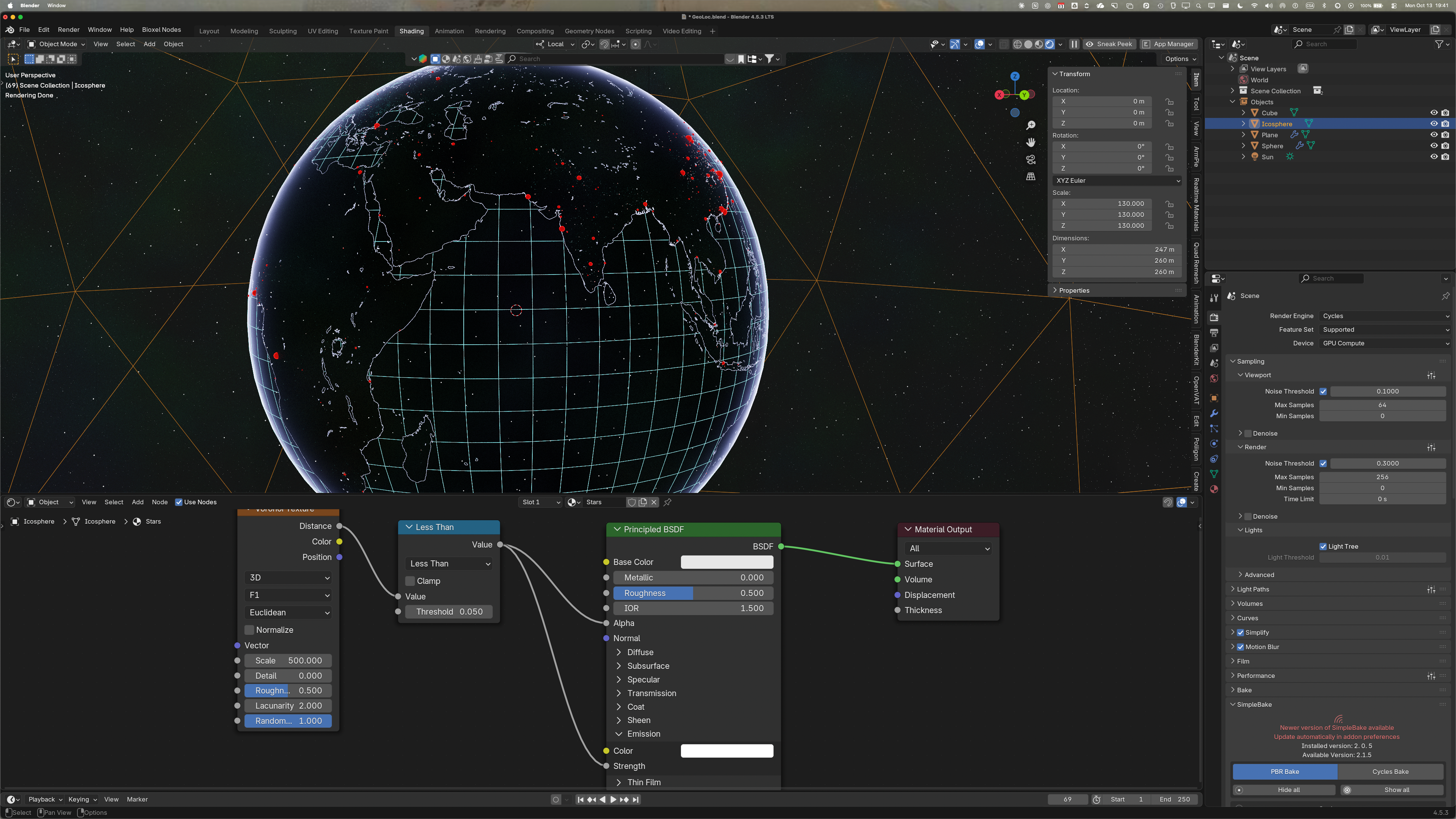
Task: Pause the viewport render preview
Action: coord(1074,44)
